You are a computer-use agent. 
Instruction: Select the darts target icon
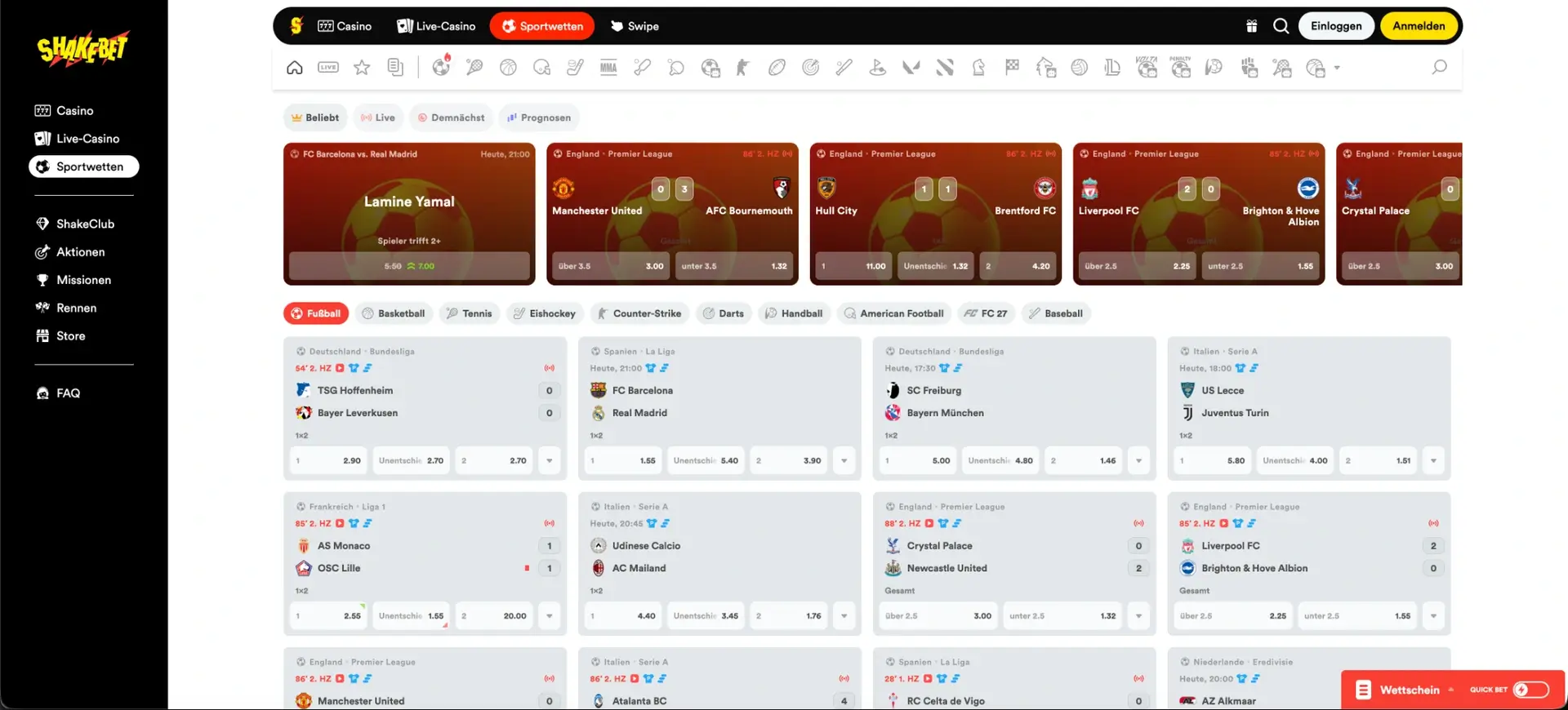[x=810, y=68]
